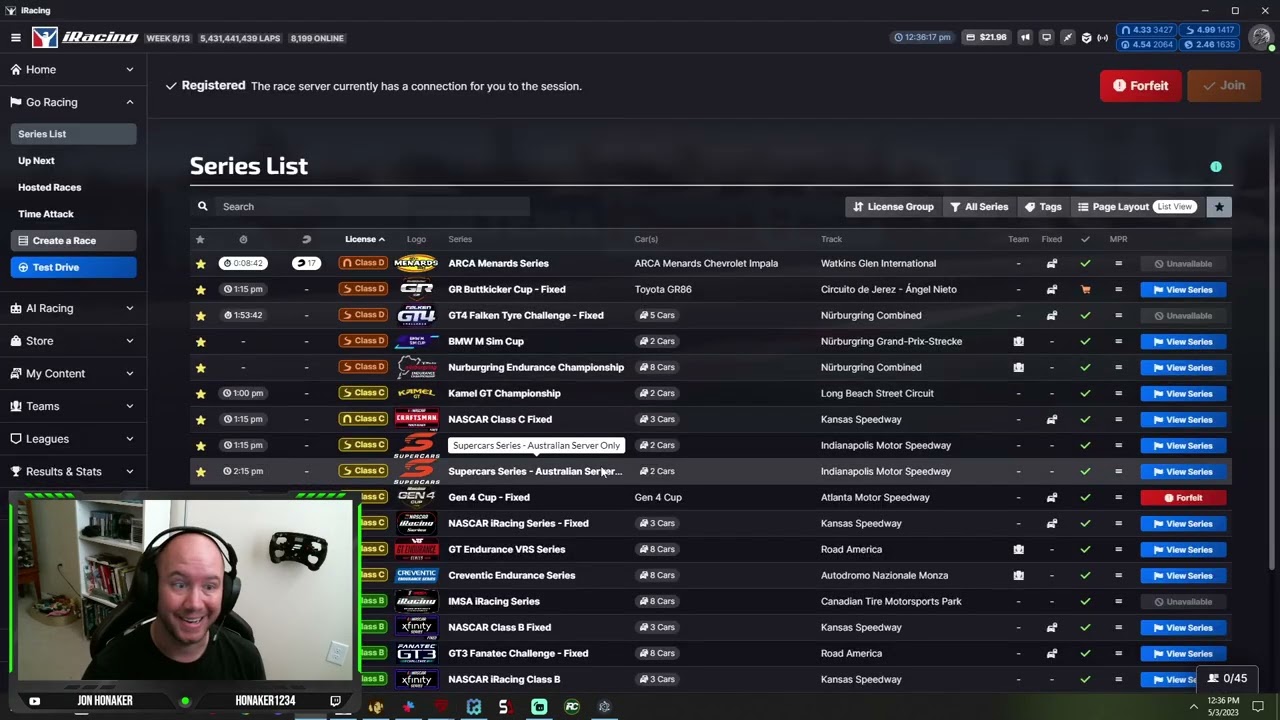Open the Tags filter
This screenshot has width=1280, height=720.
[1043, 207]
